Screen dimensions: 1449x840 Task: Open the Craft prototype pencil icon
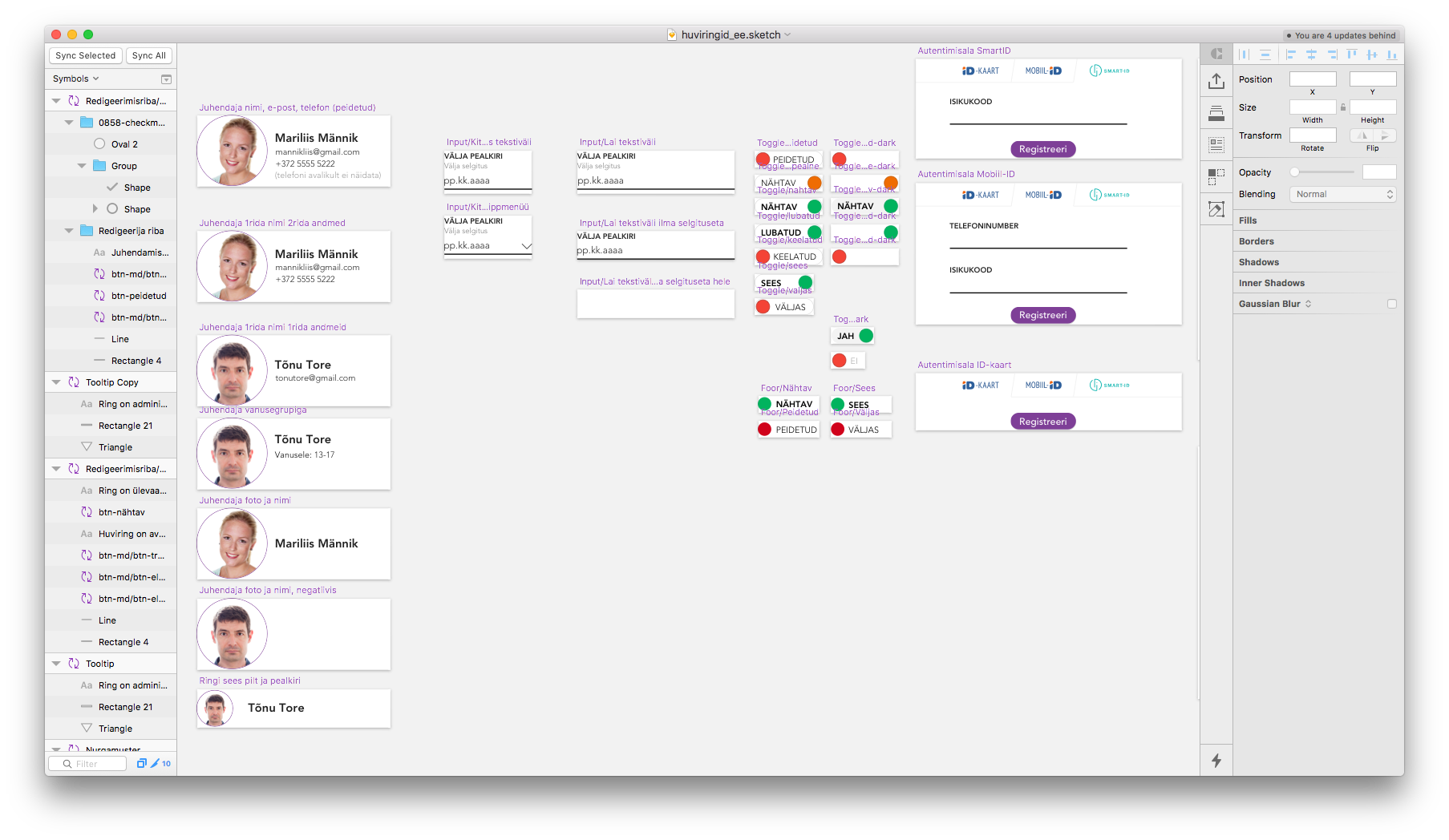pyautogui.click(x=1216, y=209)
